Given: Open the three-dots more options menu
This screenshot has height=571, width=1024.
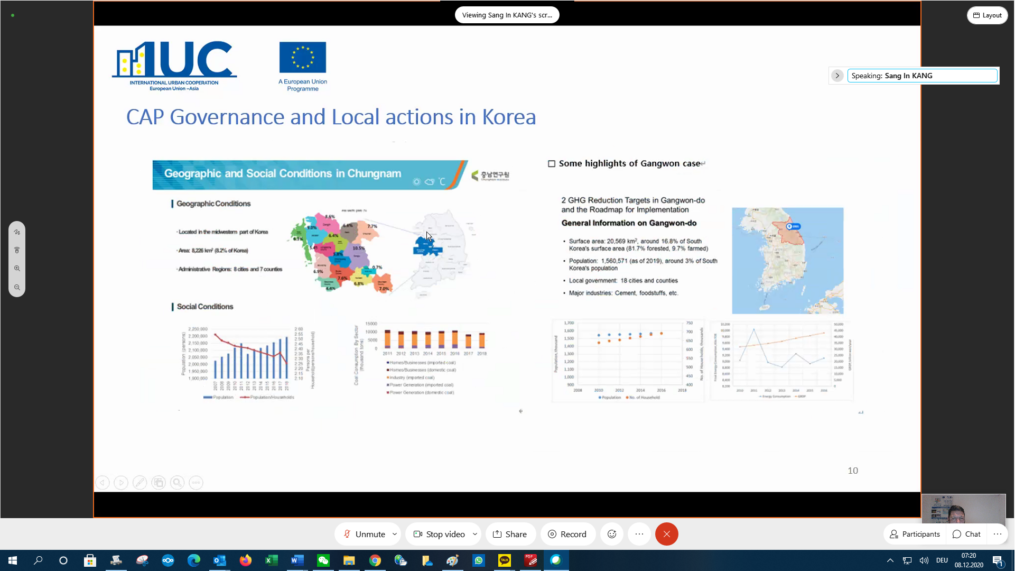Looking at the screenshot, I should click(639, 534).
